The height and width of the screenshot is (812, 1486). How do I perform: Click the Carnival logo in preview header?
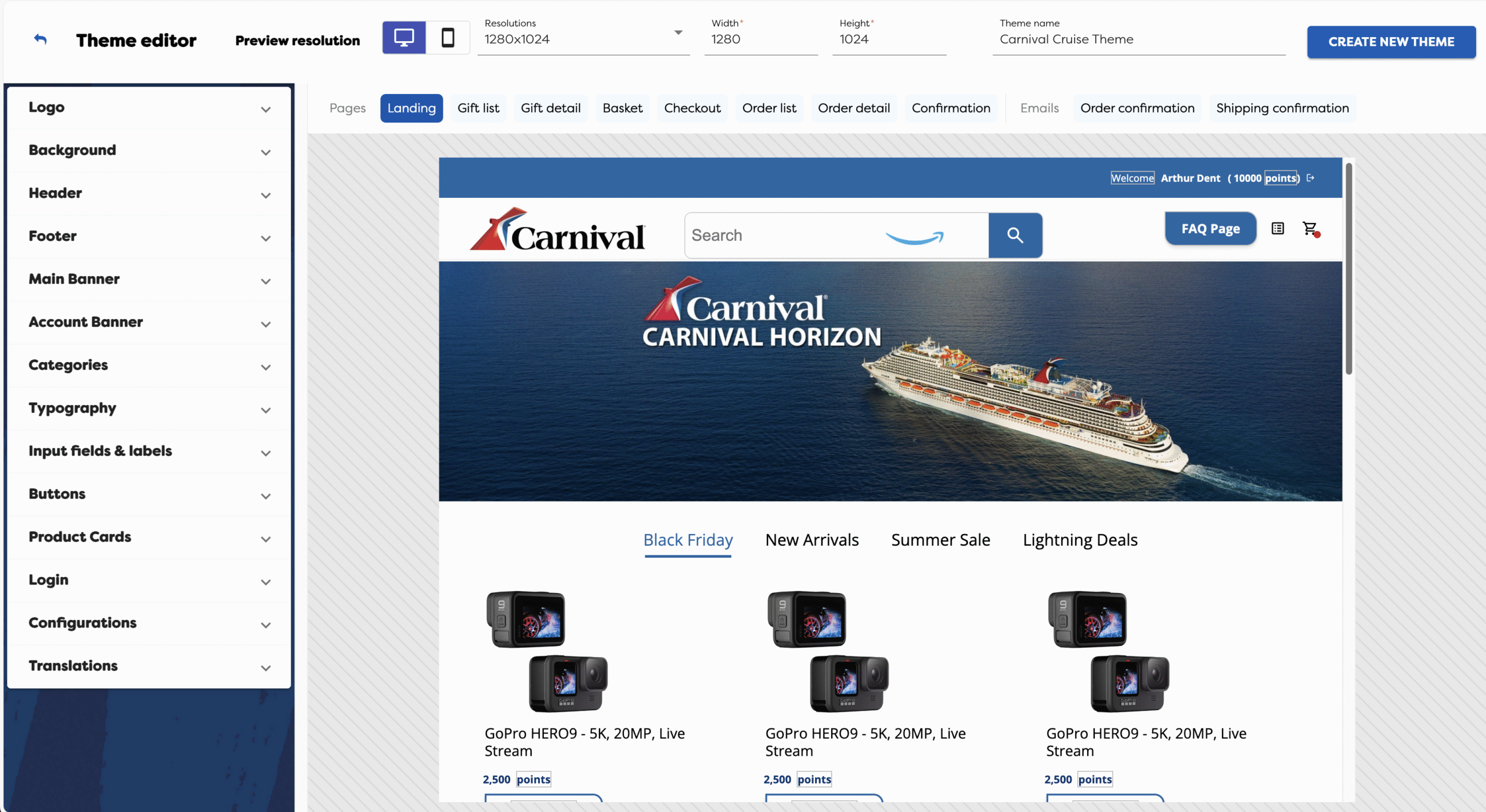pyautogui.click(x=557, y=230)
